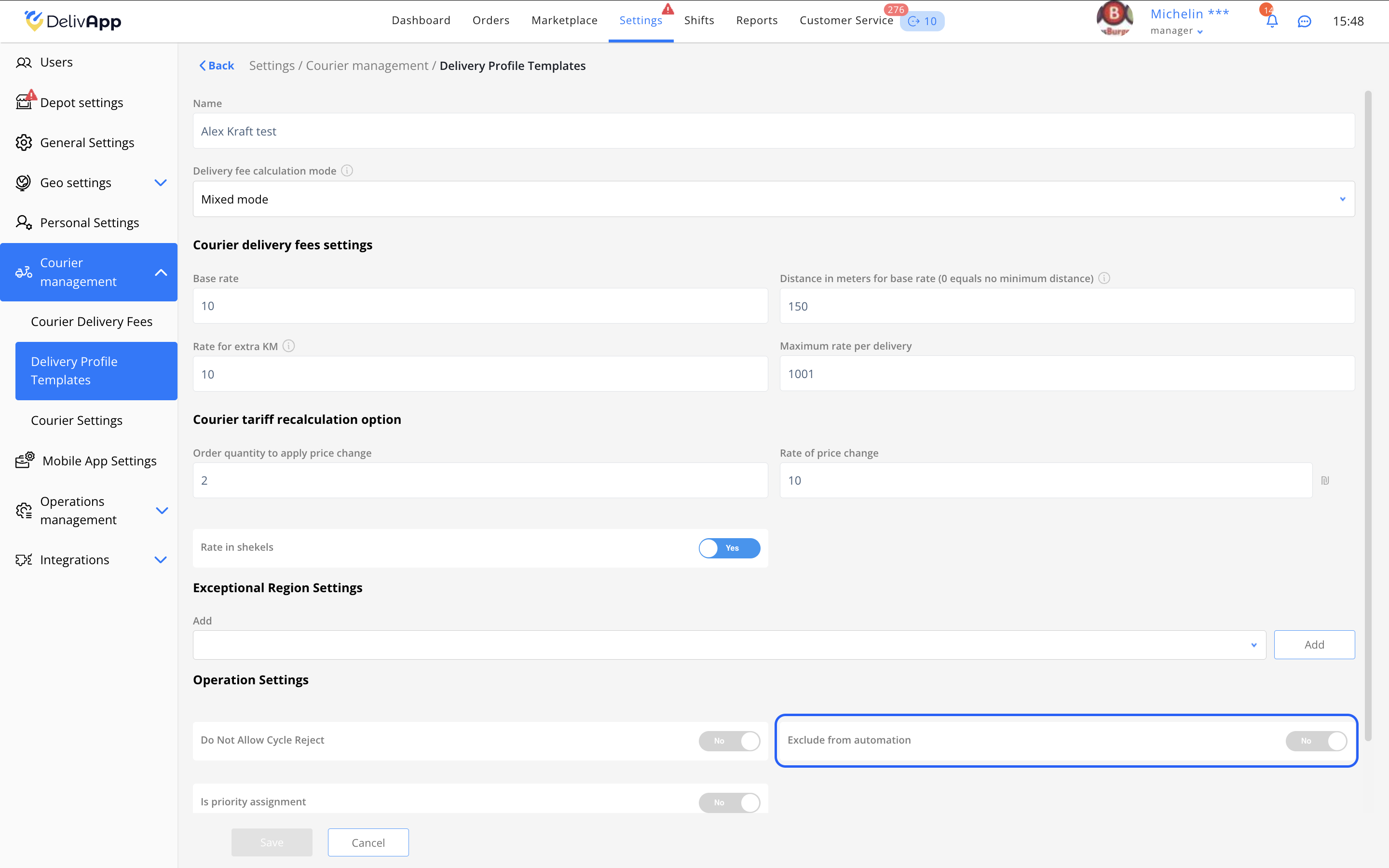Click the Base rate input field

coord(480,306)
